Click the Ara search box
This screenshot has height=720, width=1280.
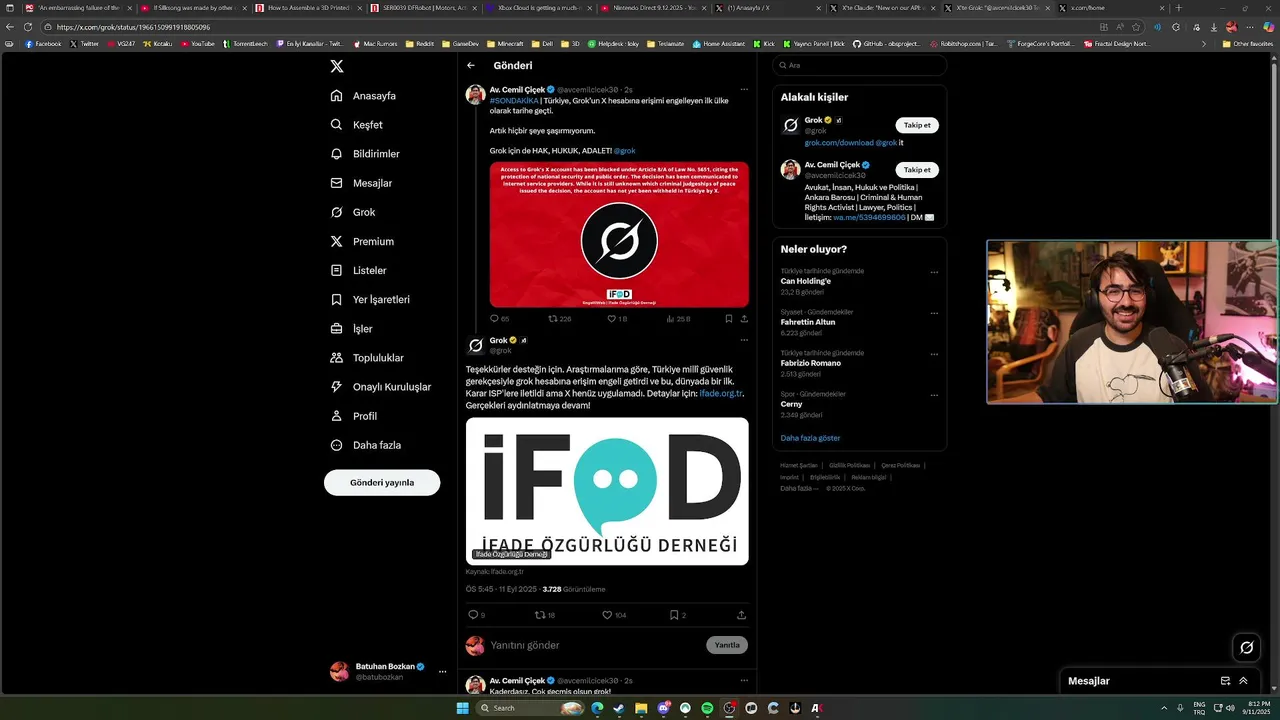tap(859, 65)
